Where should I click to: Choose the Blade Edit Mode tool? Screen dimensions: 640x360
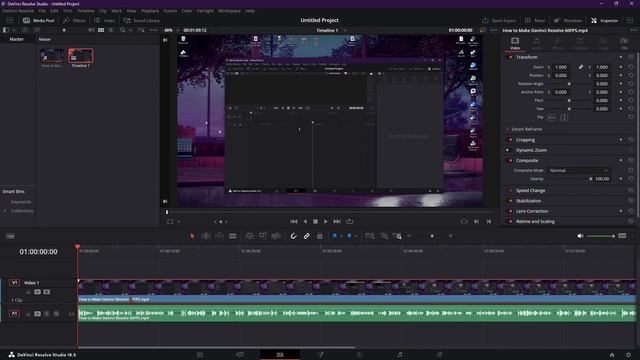(233, 236)
